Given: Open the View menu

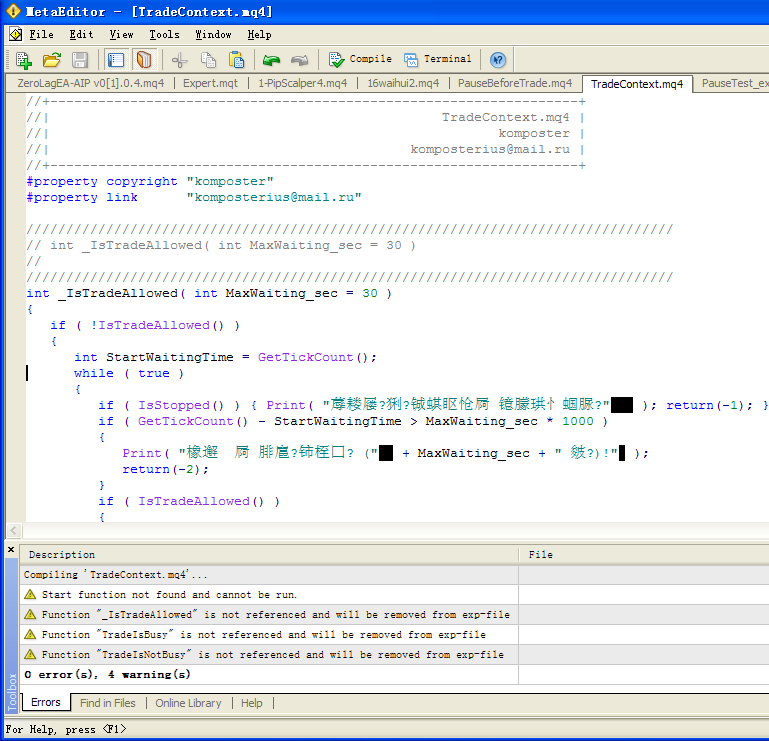Looking at the screenshot, I should coord(121,34).
